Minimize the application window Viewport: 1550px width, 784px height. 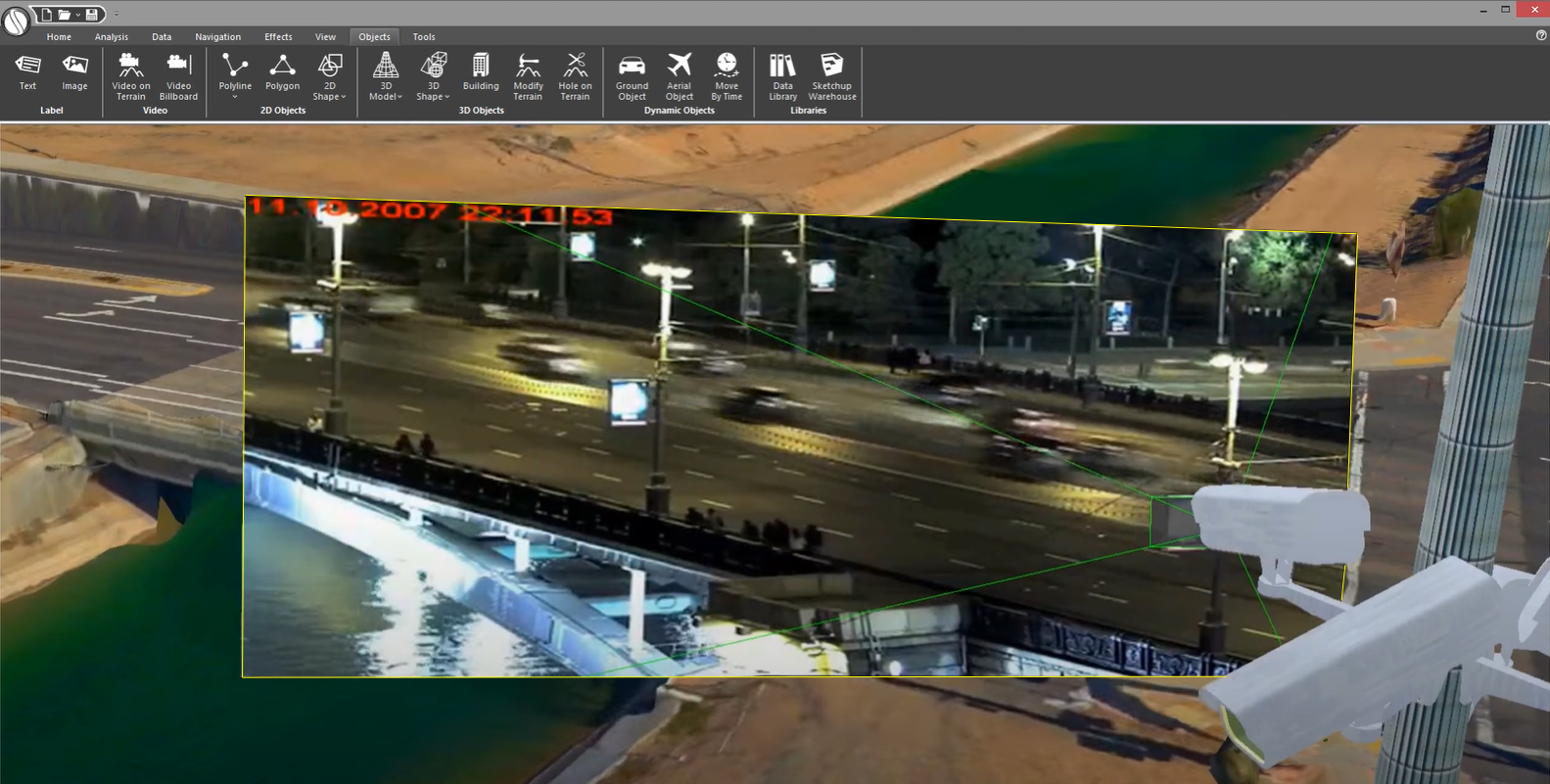[x=1481, y=10]
